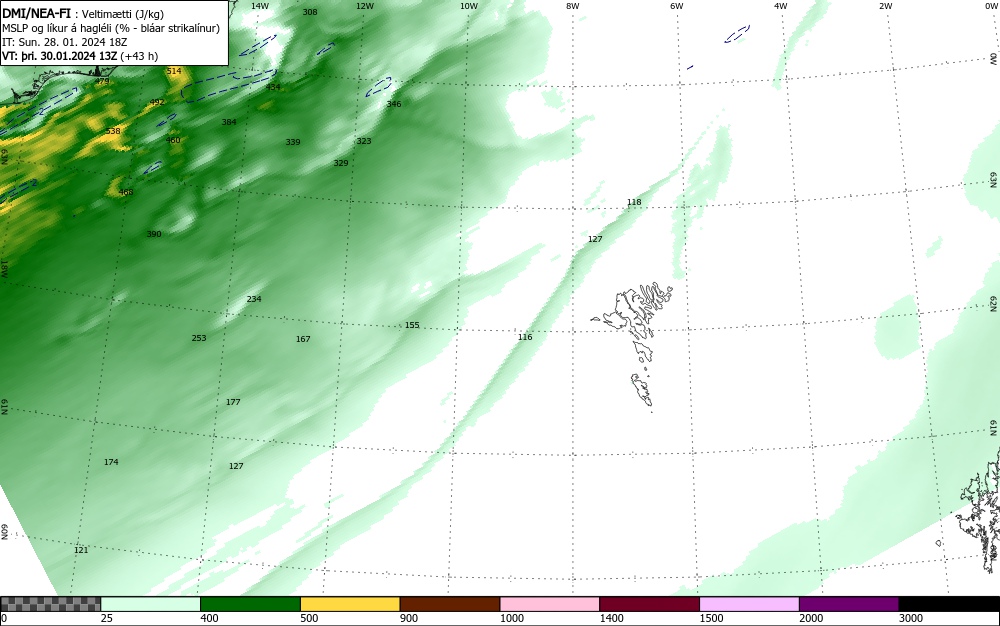Select the 308 value near the top
The image size is (1000, 626).
(x=310, y=11)
